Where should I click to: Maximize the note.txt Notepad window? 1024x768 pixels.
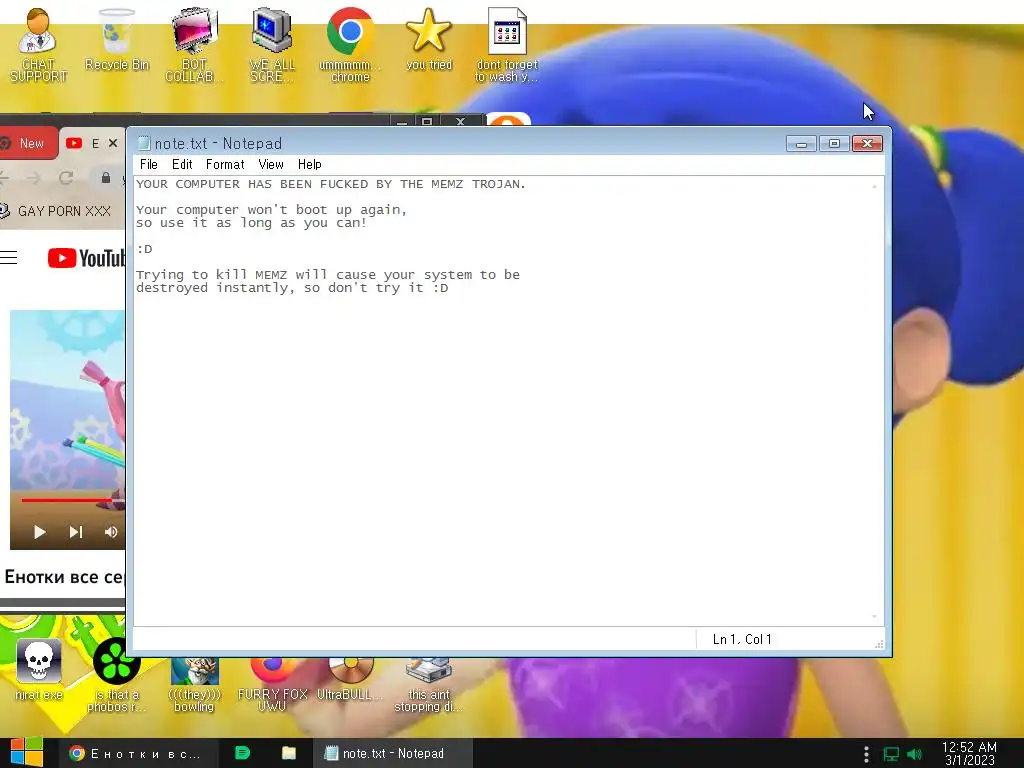click(x=834, y=144)
